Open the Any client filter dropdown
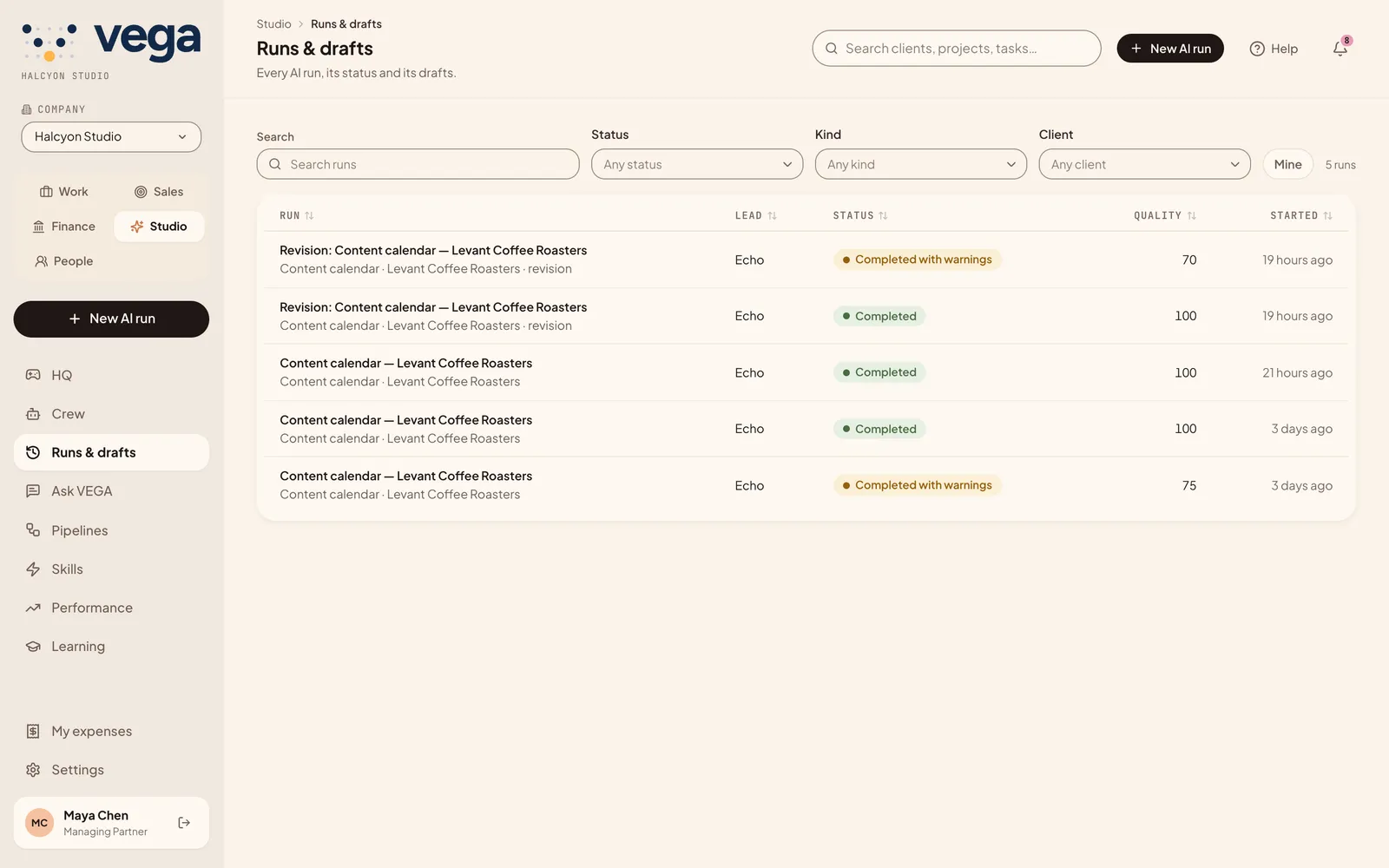Image resolution: width=1389 pixels, height=868 pixels. 1144,164
